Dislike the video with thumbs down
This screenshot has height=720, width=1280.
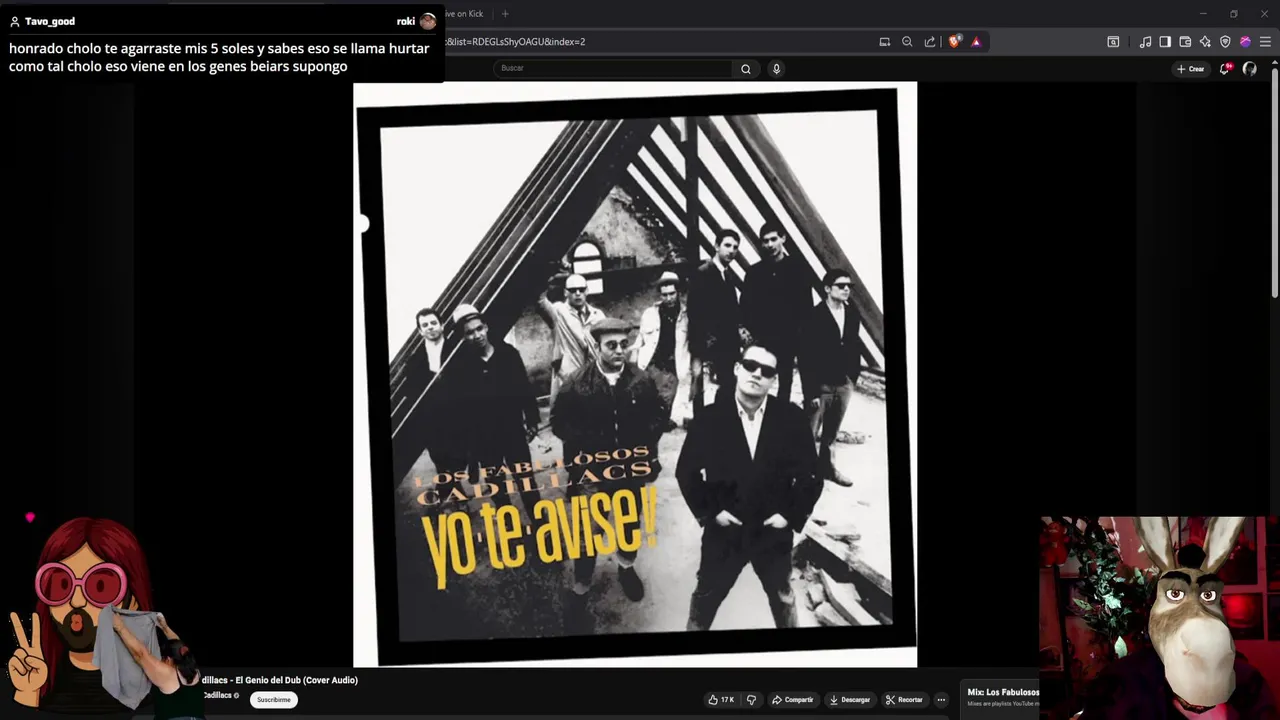[x=751, y=700]
